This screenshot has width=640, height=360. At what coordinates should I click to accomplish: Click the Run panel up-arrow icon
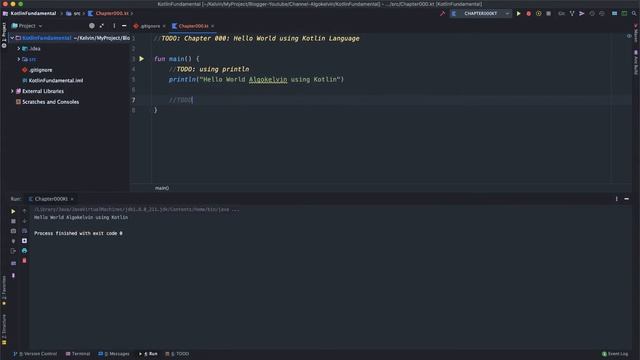pyautogui.click(x=24, y=211)
